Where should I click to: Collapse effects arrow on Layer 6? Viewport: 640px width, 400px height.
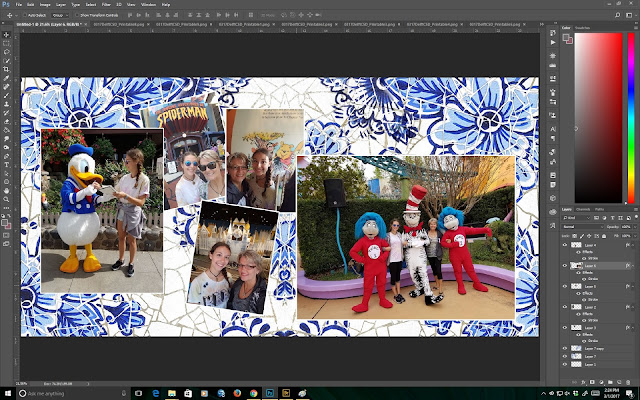633,265
